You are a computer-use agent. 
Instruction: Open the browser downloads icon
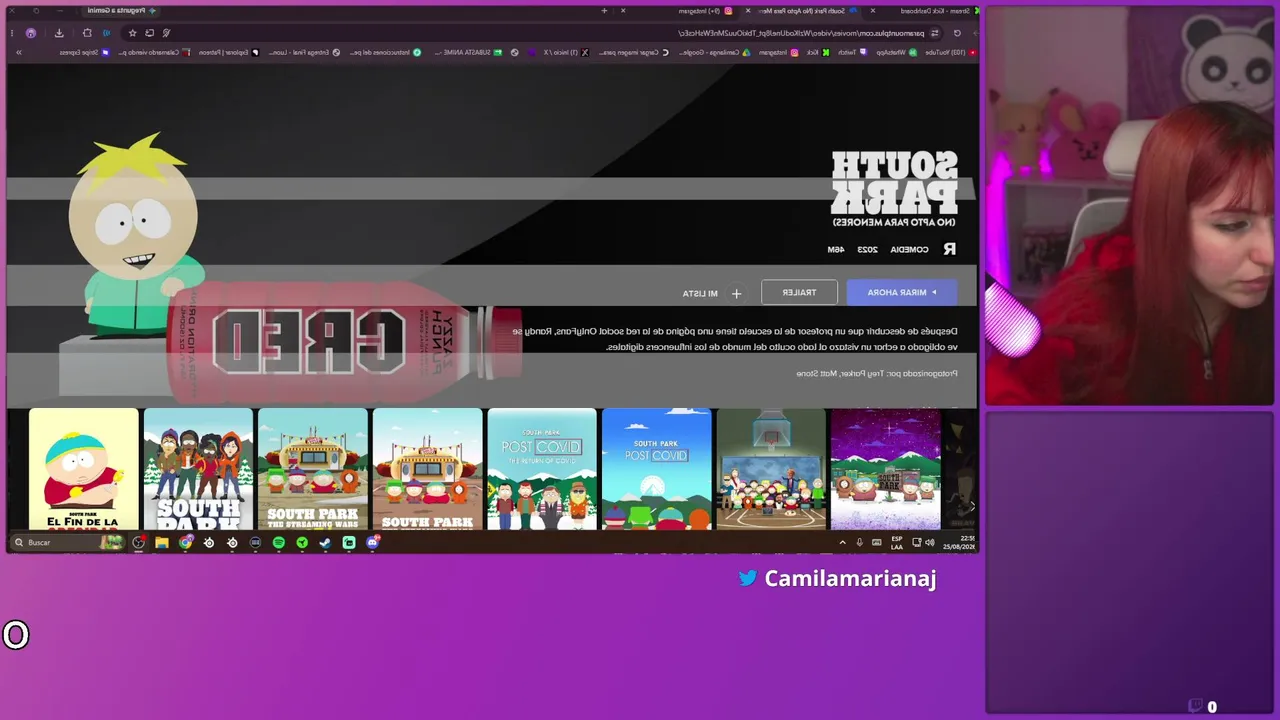pos(59,33)
